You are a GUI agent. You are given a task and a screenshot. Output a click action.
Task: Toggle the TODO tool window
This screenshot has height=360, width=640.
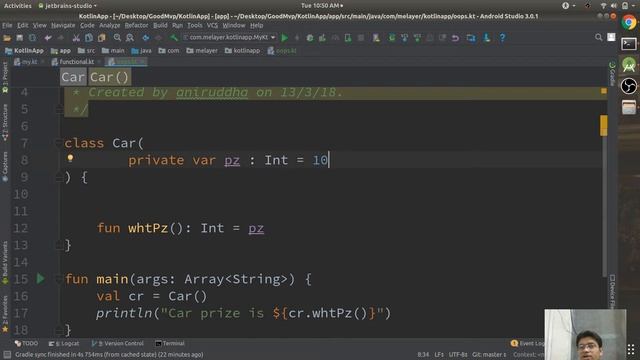click(26, 343)
